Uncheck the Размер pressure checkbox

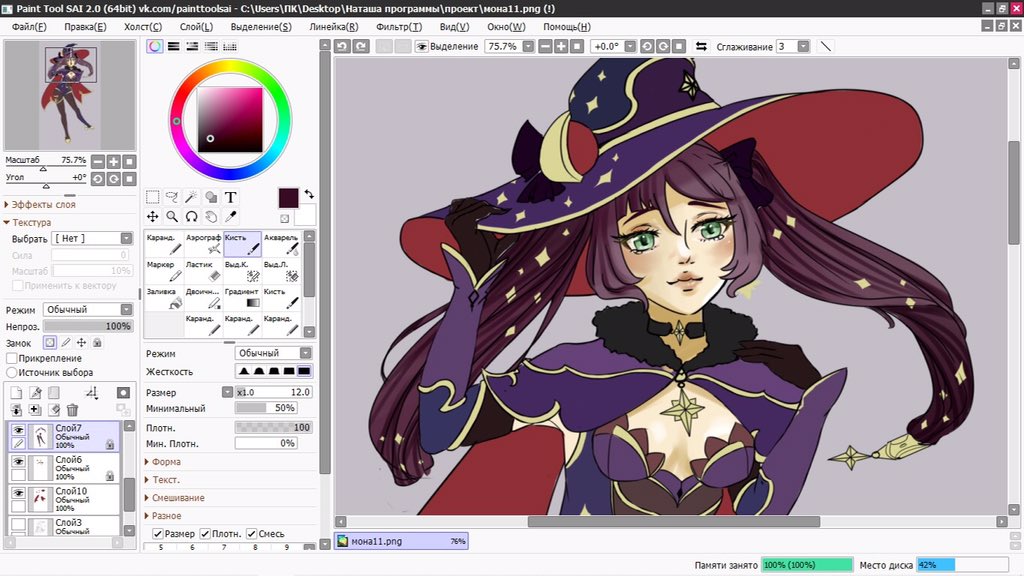coord(157,534)
